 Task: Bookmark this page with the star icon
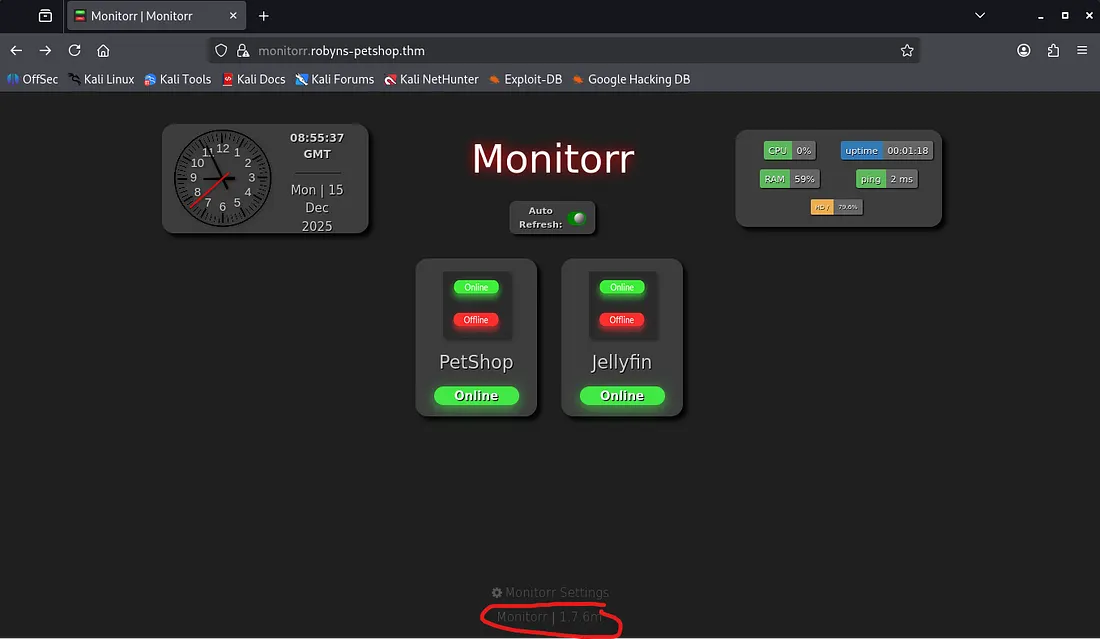(x=907, y=50)
